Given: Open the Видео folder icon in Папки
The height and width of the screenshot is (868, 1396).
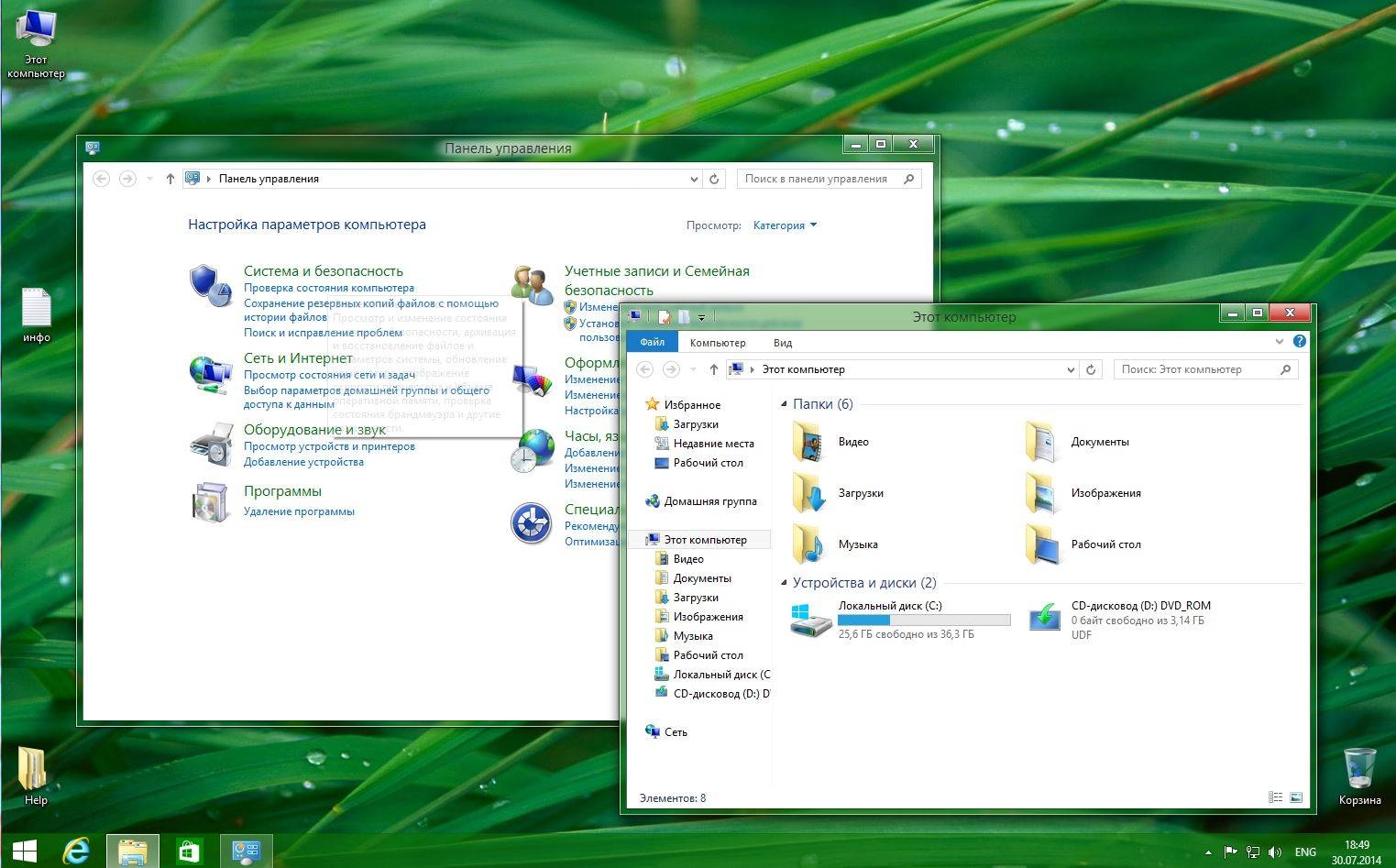Looking at the screenshot, I should (810, 442).
